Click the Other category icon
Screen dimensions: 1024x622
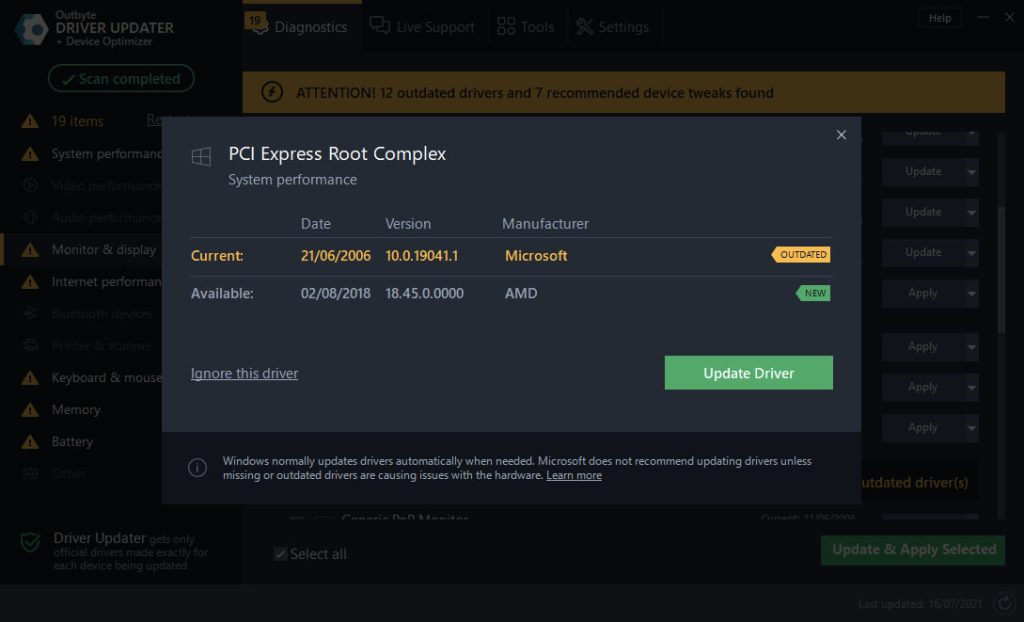tap(30, 473)
